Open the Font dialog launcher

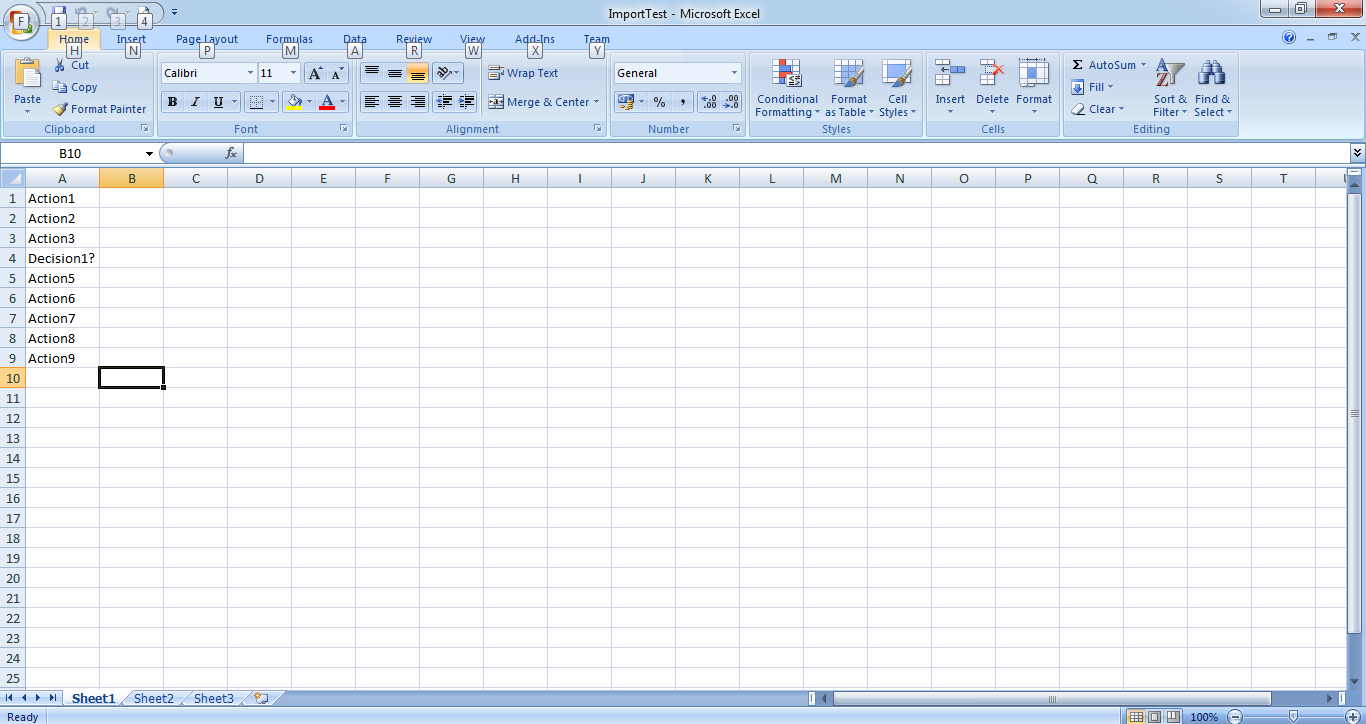pyautogui.click(x=344, y=129)
